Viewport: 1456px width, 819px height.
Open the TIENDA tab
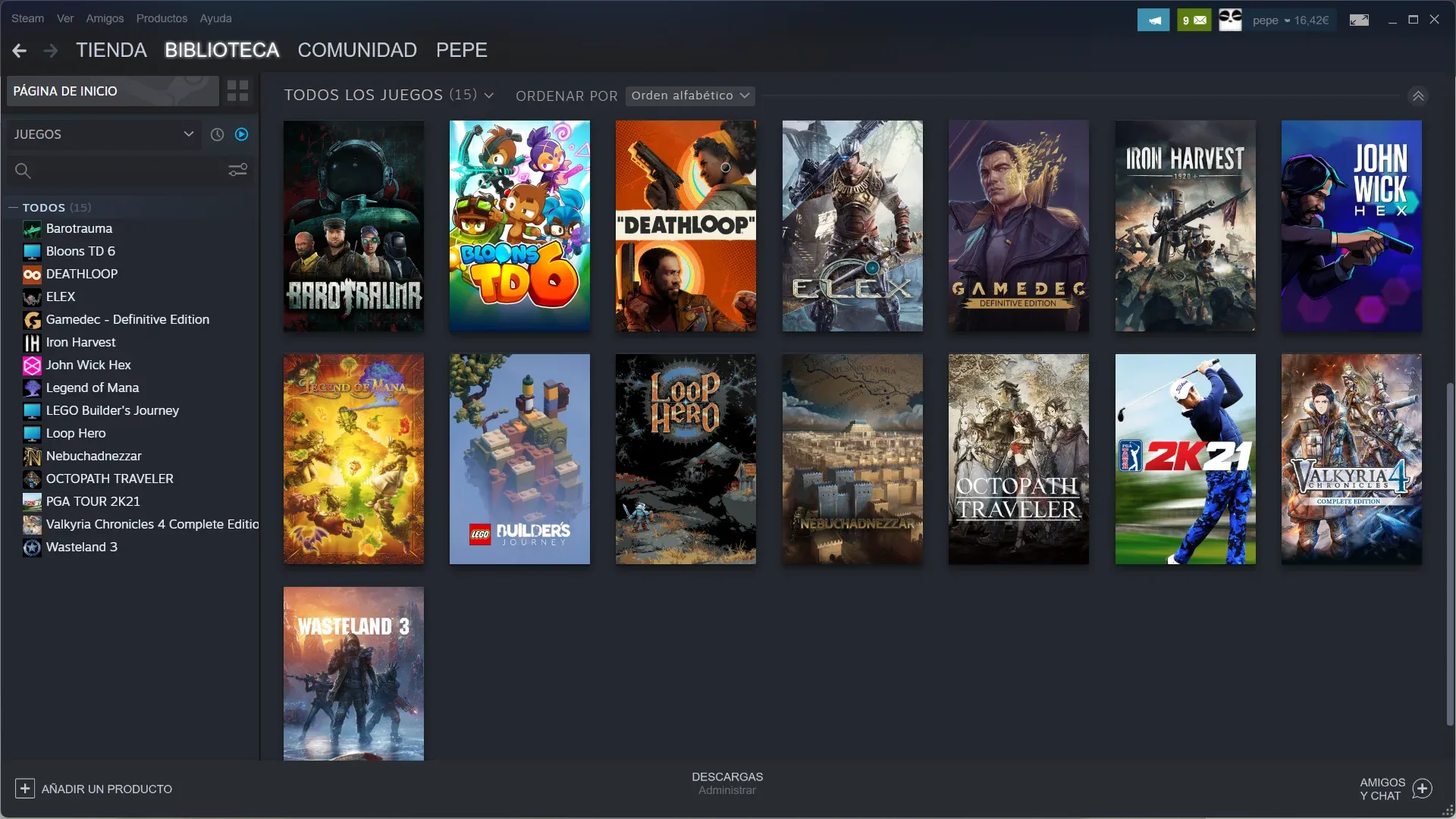[x=111, y=50]
